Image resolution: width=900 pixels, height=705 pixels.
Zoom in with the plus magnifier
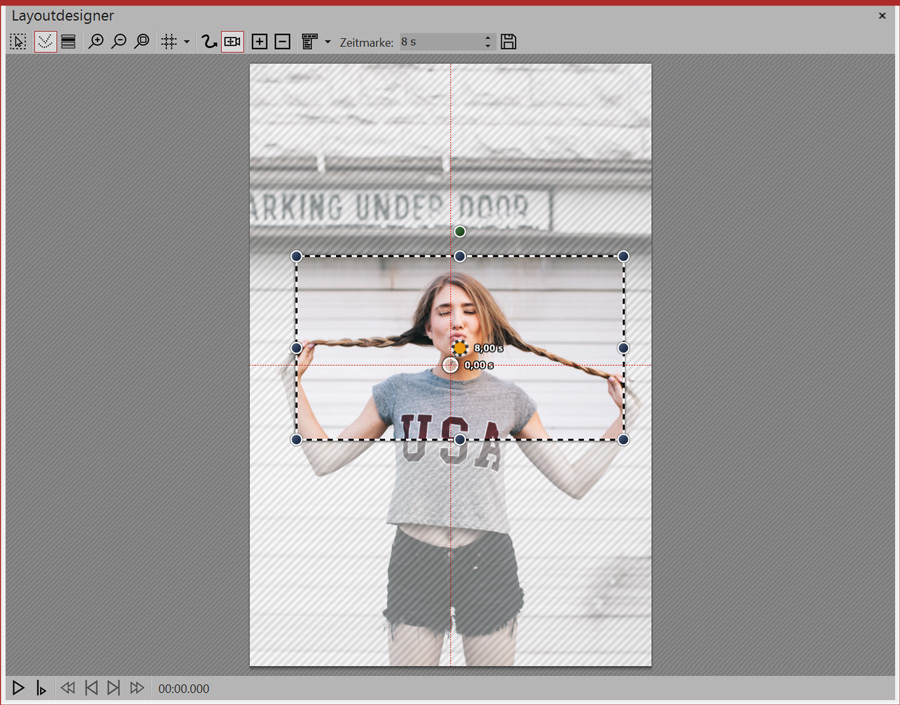[96, 42]
